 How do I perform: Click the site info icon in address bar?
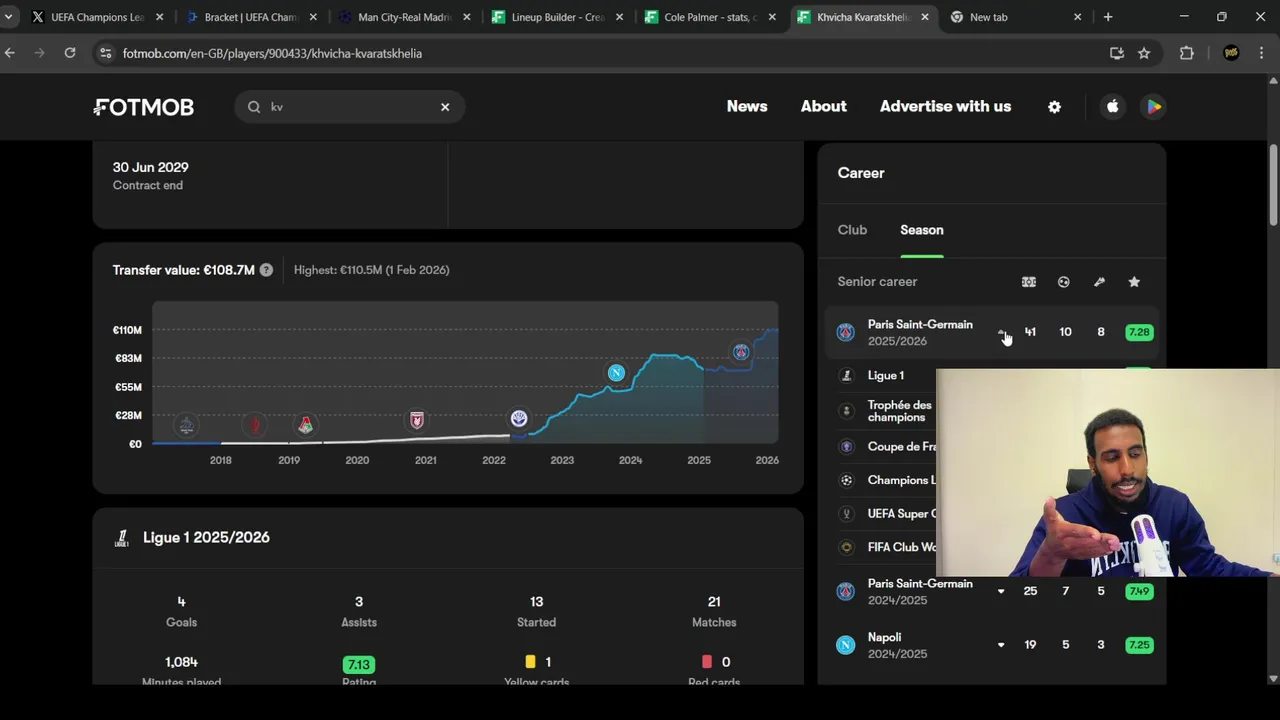105,53
